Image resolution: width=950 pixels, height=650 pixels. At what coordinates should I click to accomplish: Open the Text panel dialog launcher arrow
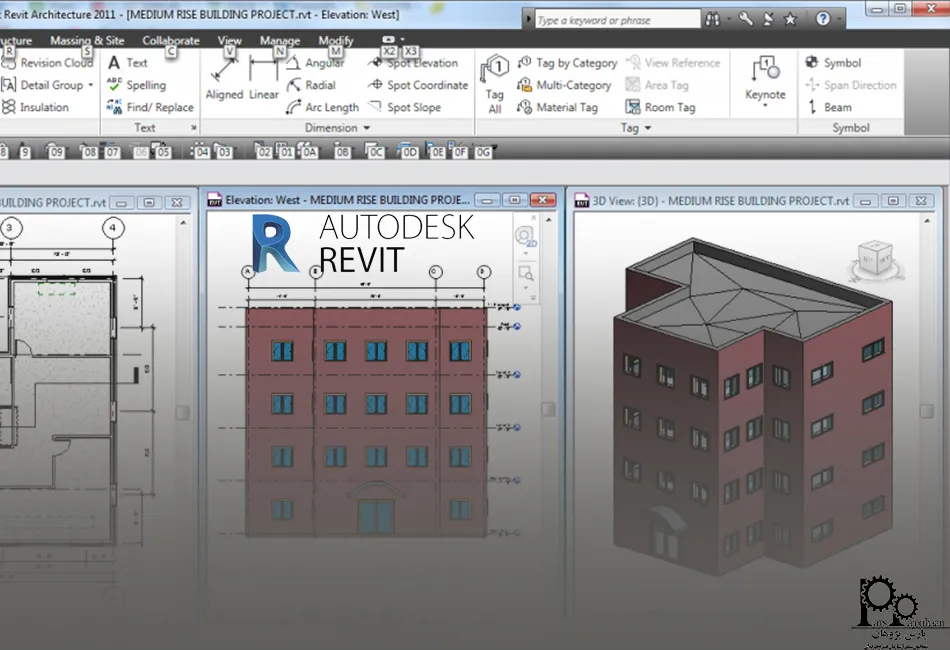click(x=194, y=128)
